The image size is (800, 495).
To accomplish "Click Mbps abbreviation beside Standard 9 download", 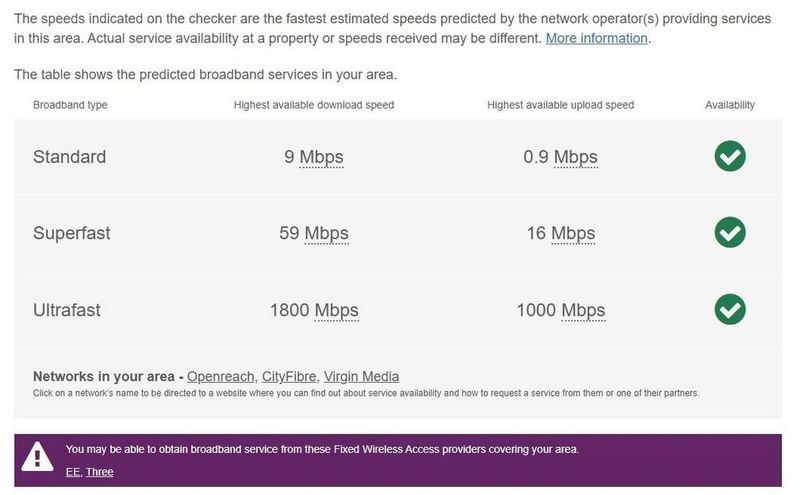I will coord(322,157).
